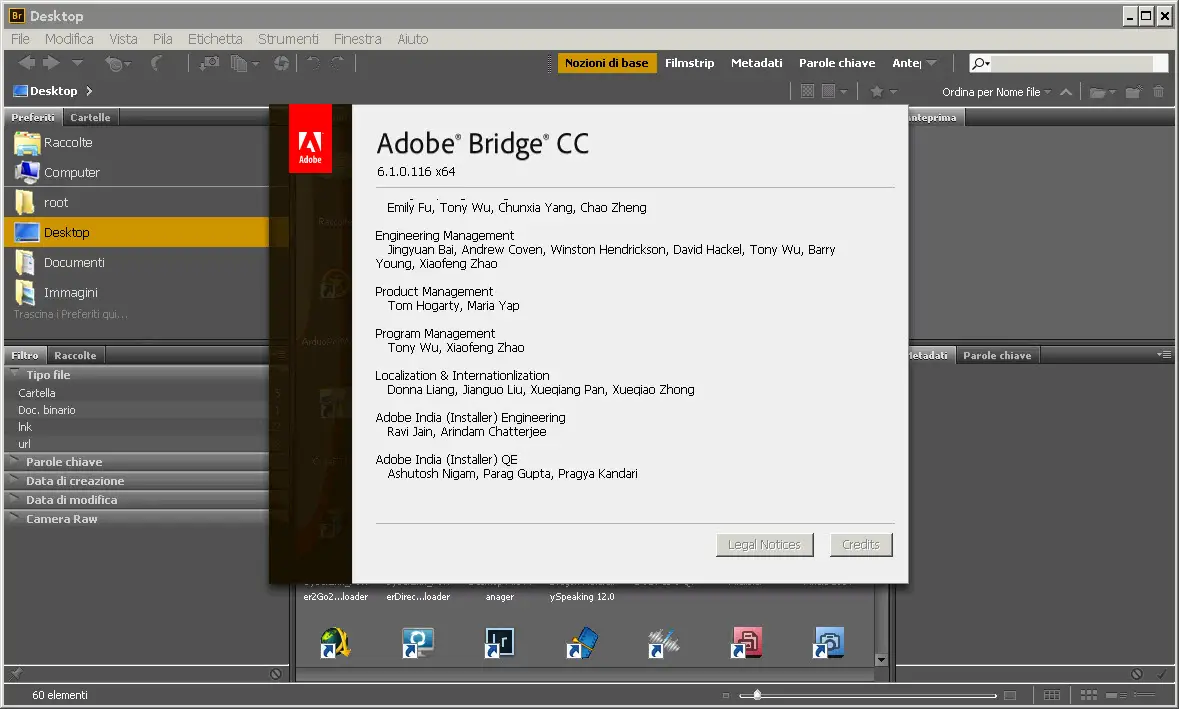Click the clear filter icon in Filtro panel
The height and width of the screenshot is (709, 1179).
(276, 674)
